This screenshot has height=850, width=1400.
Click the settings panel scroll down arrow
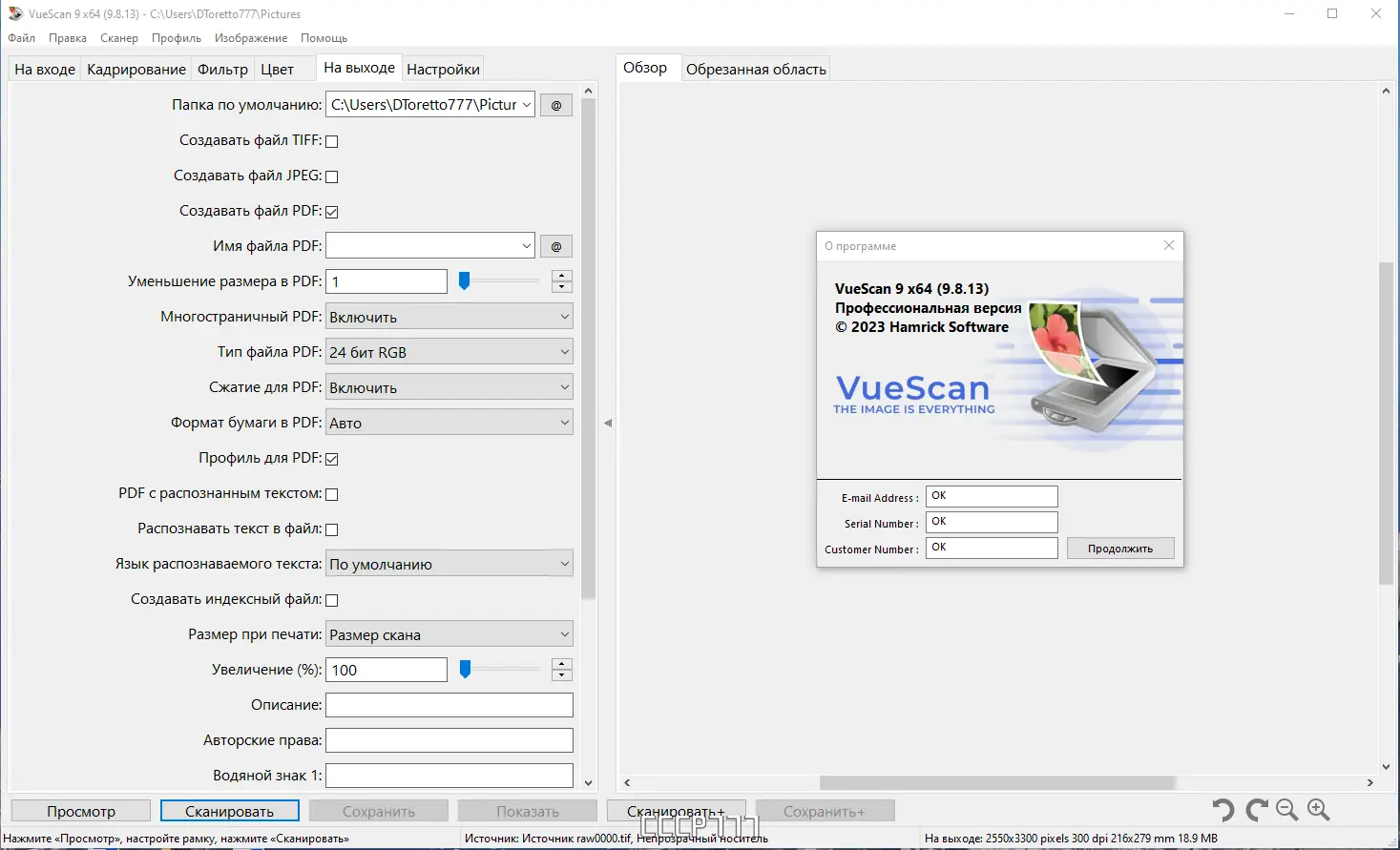[588, 783]
